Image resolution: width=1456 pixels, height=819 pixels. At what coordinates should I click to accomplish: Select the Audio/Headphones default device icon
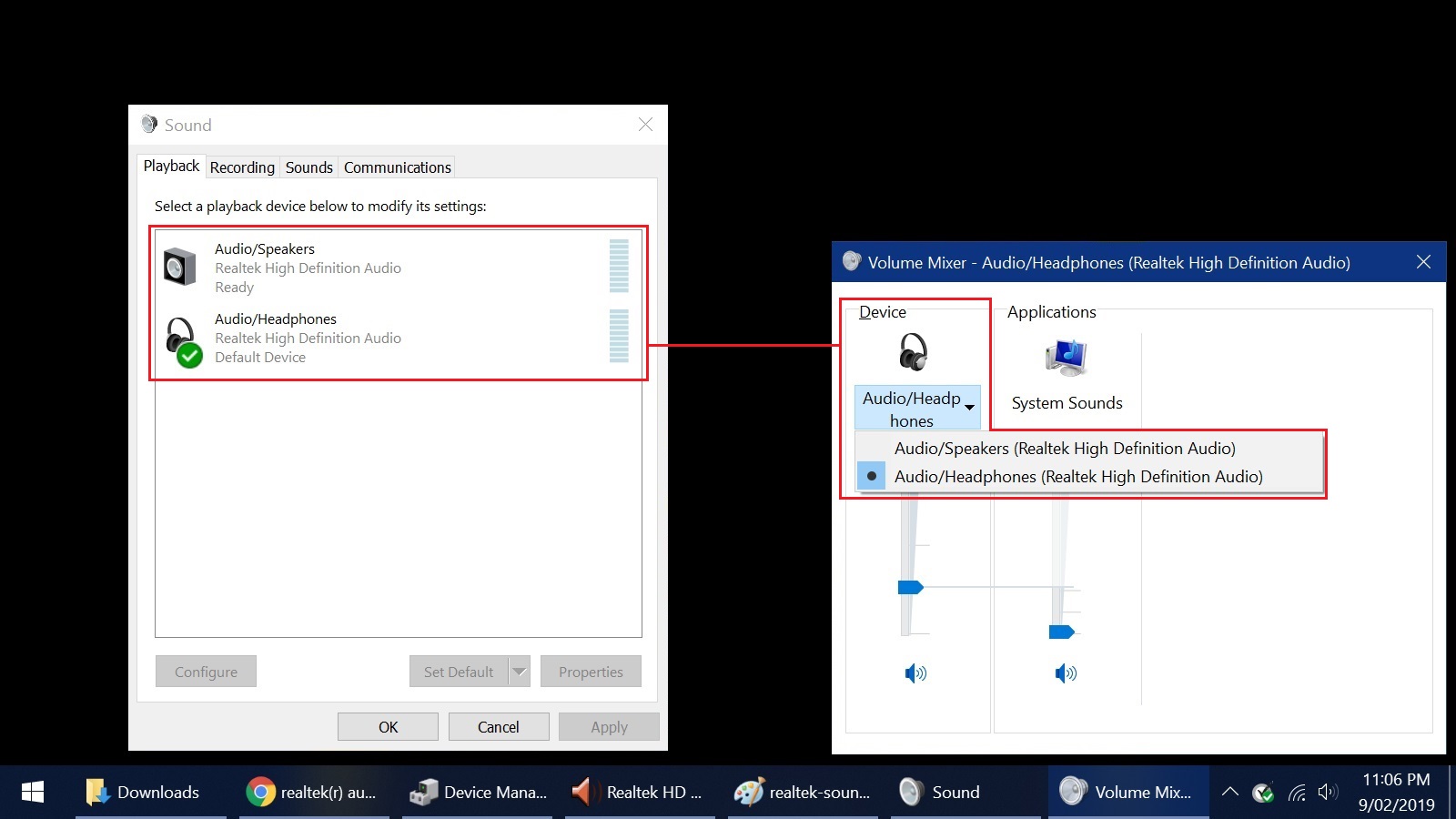[183, 341]
